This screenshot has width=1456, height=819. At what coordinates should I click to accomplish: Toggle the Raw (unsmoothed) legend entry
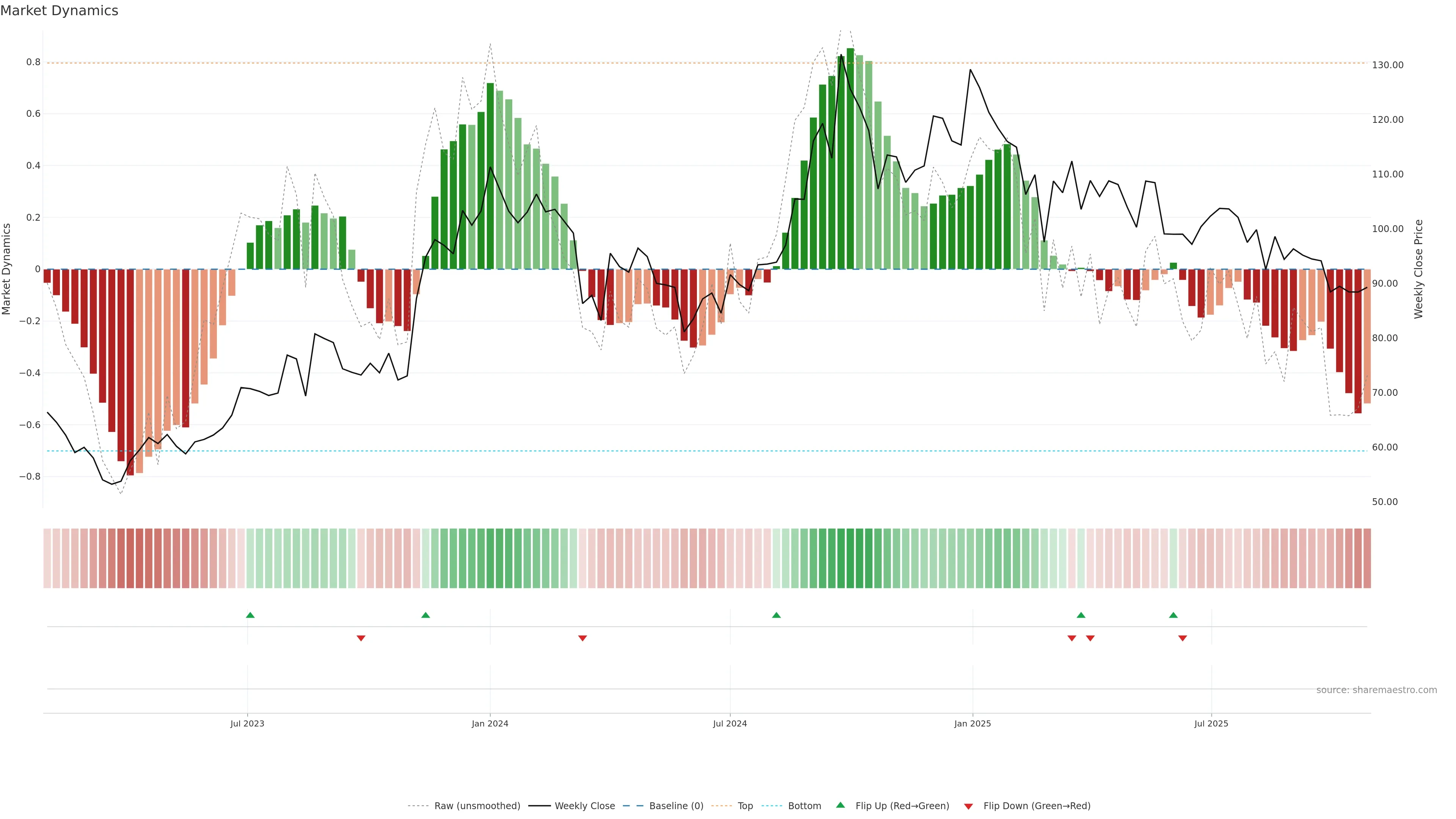[x=477, y=805]
